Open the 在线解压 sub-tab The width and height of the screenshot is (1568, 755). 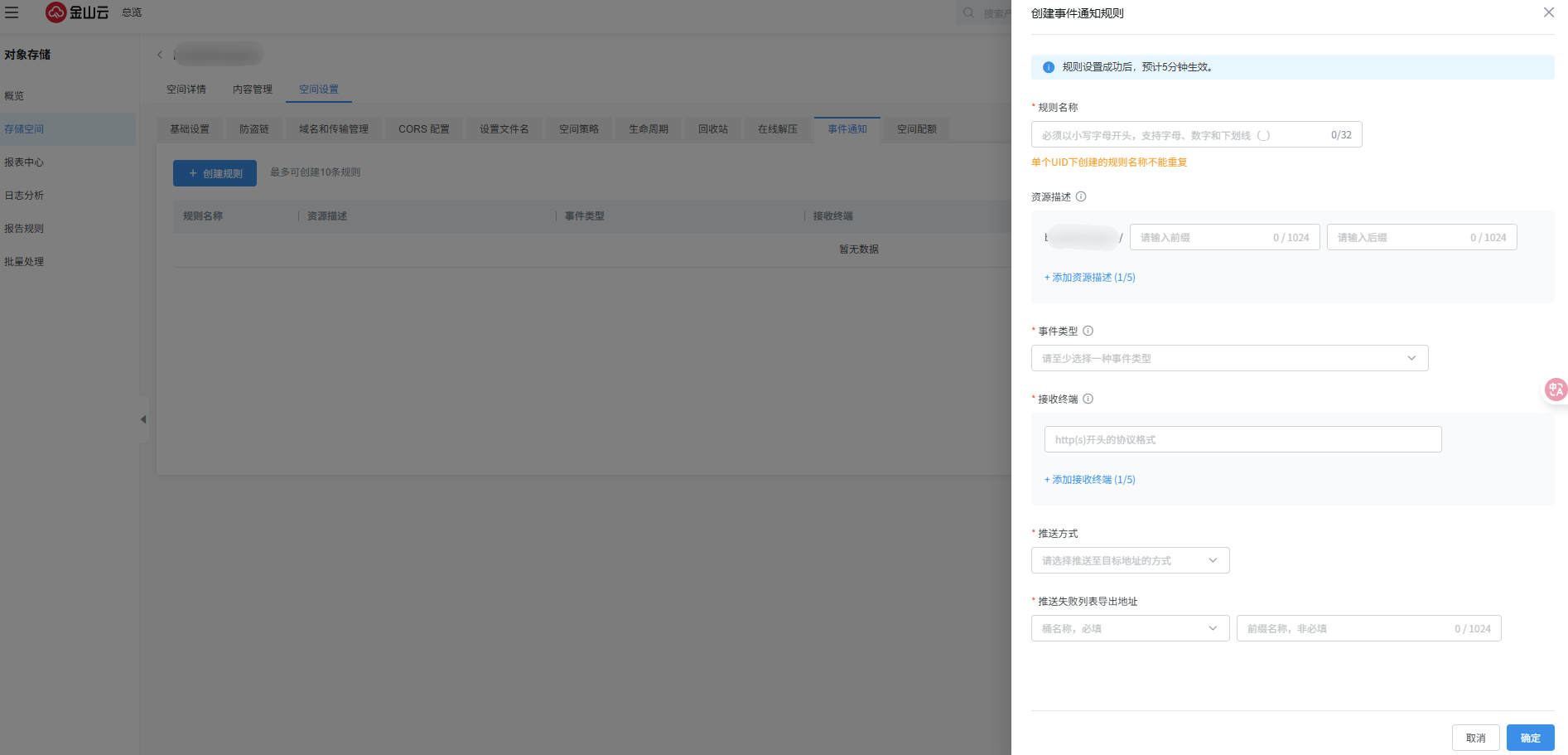coord(778,129)
